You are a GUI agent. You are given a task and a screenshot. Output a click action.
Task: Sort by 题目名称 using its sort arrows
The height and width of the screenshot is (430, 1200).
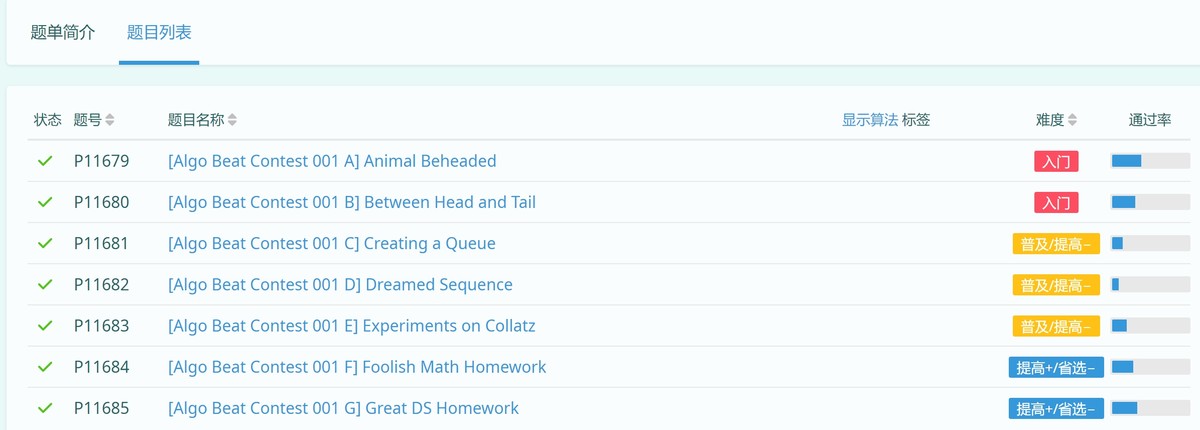click(232, 120)
